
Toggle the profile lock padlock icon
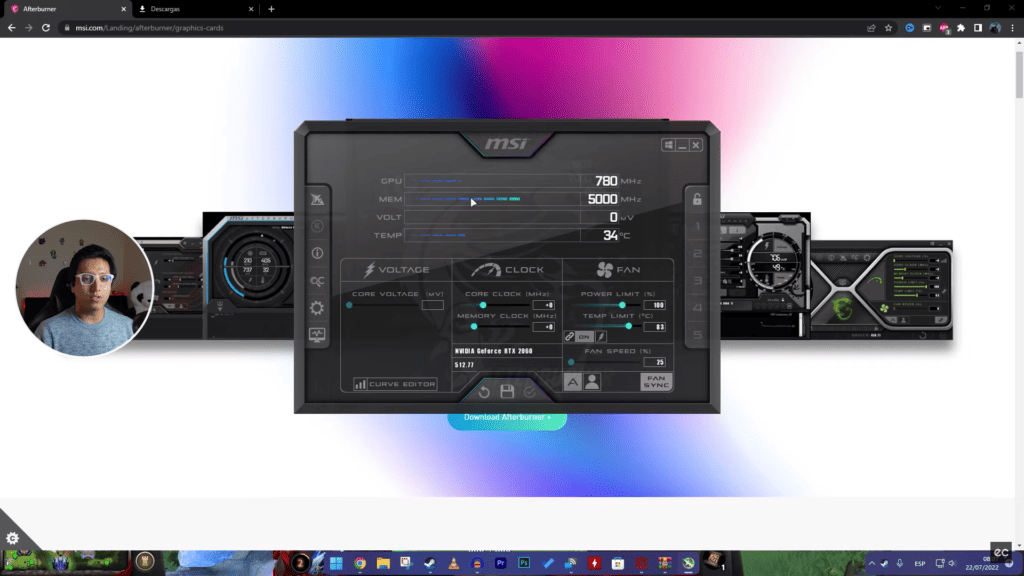(697, 199)
